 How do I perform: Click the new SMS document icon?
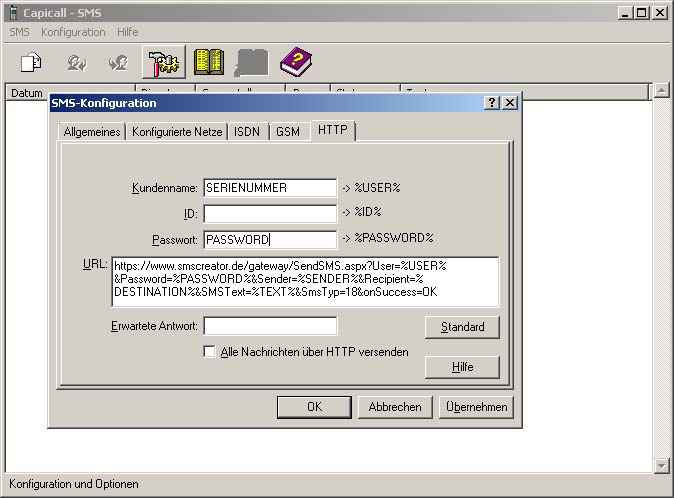[x=31, y=63]
